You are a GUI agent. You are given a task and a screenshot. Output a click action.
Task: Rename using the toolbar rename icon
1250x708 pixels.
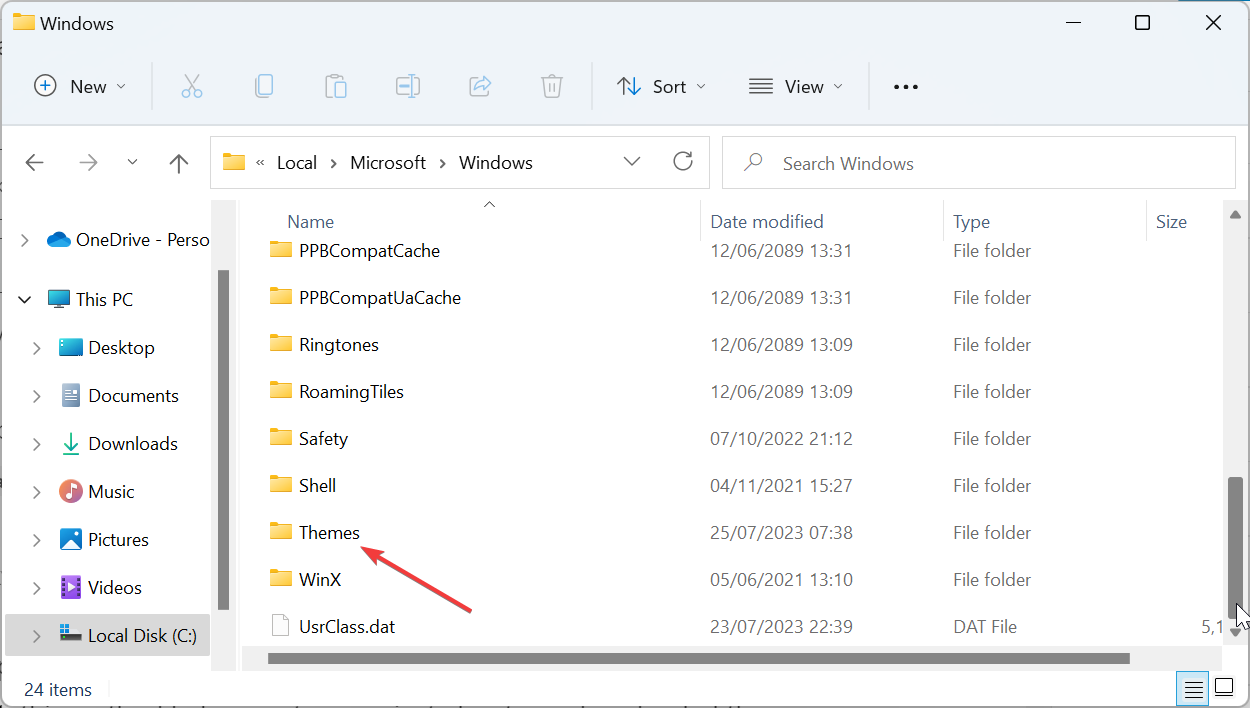point(408,86)
